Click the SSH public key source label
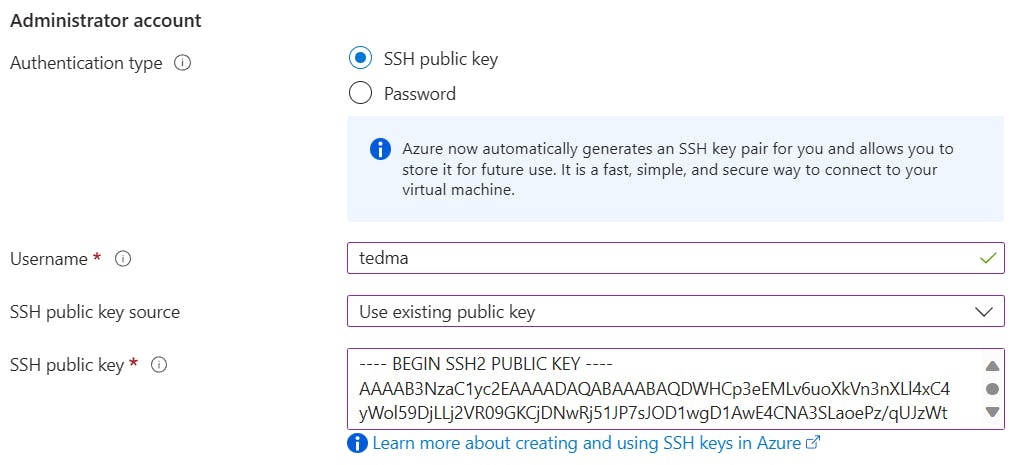The height and width of the screenshot is (465, 1020). click(95, 312)
